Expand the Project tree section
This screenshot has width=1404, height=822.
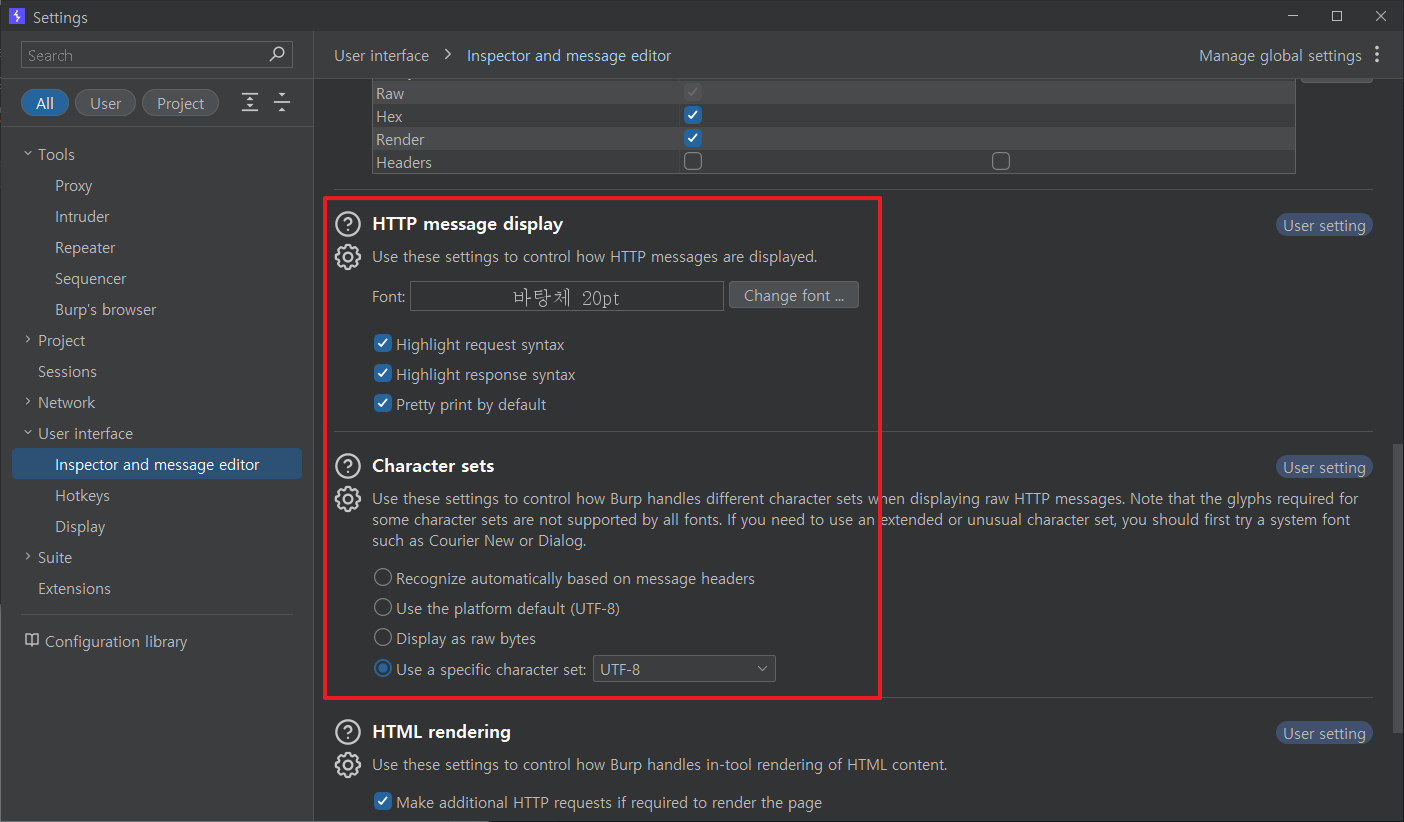coord(28,340)
